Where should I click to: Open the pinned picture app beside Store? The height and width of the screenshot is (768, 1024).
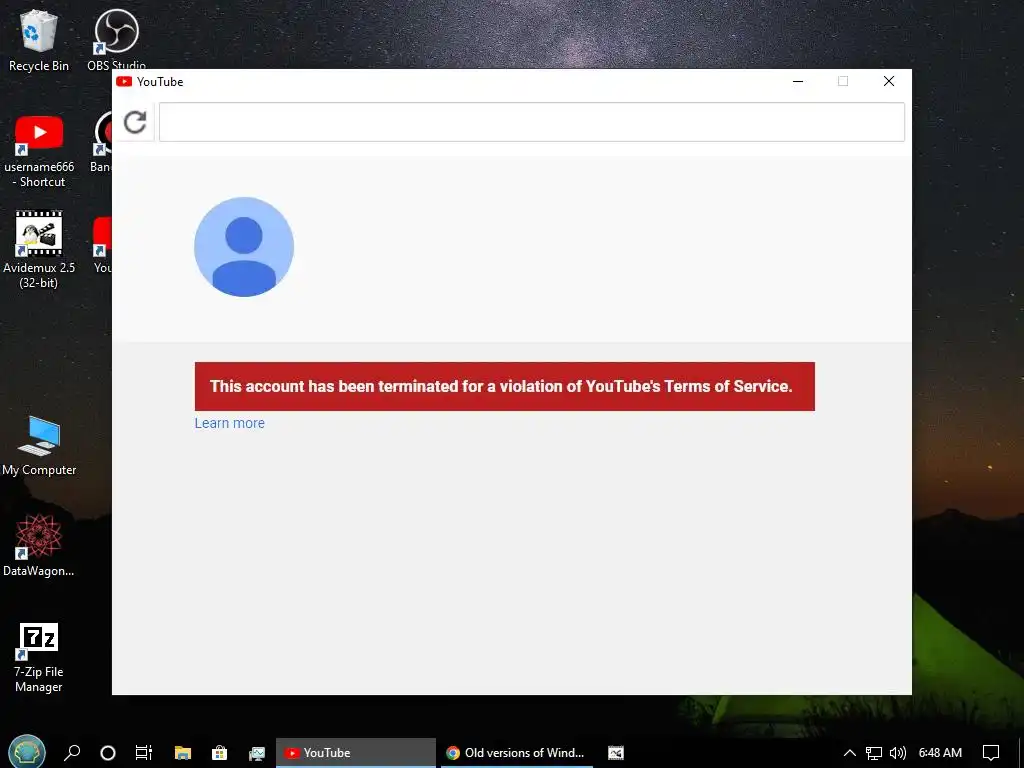(x=257, y=753)
